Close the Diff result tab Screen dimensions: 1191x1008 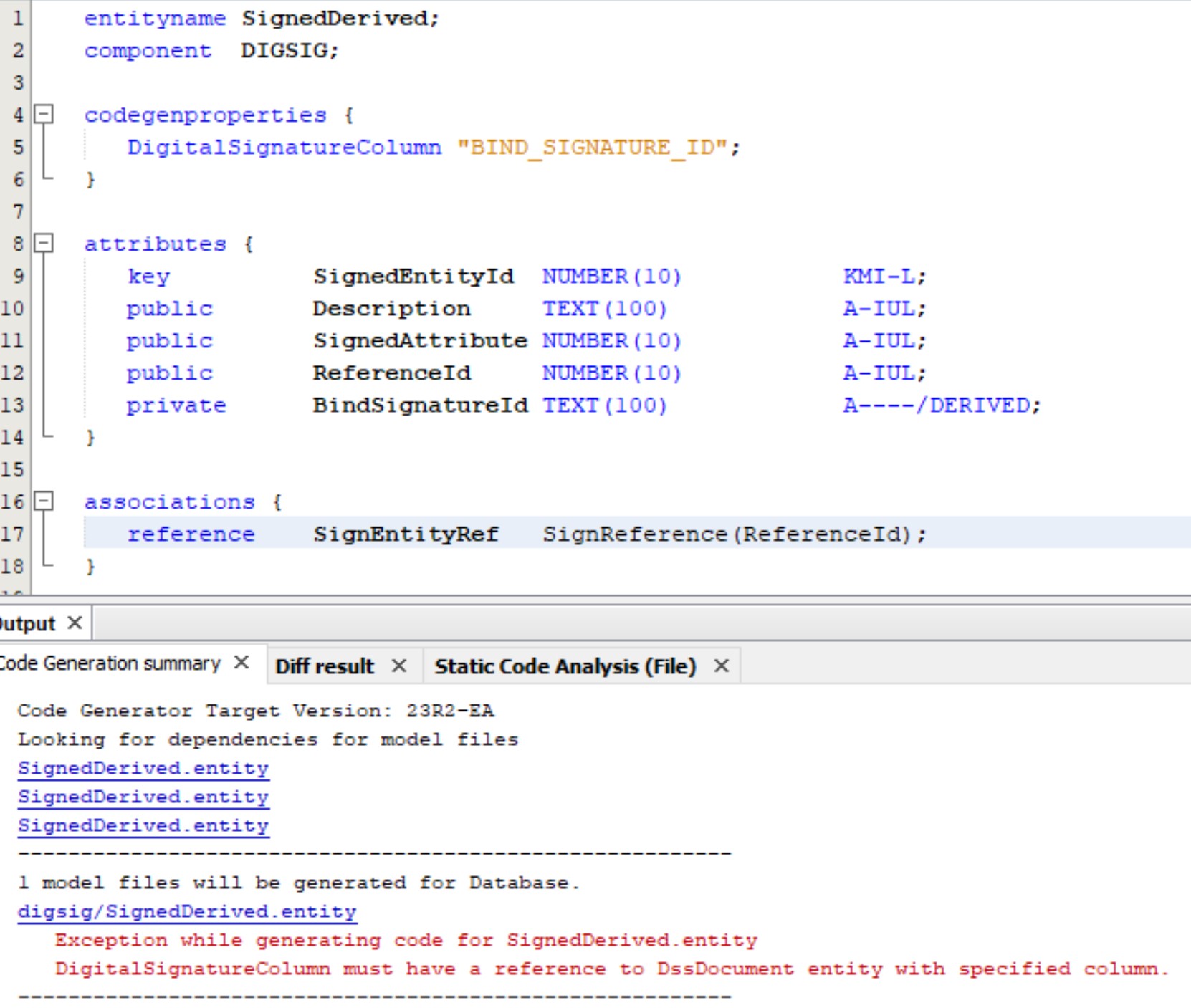[399, 666]
